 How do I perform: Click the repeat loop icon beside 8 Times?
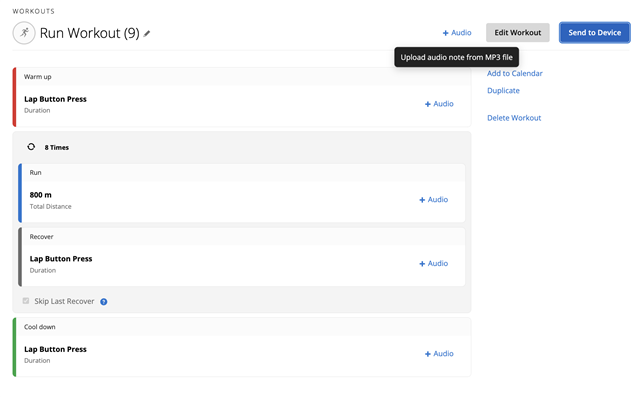31,147
